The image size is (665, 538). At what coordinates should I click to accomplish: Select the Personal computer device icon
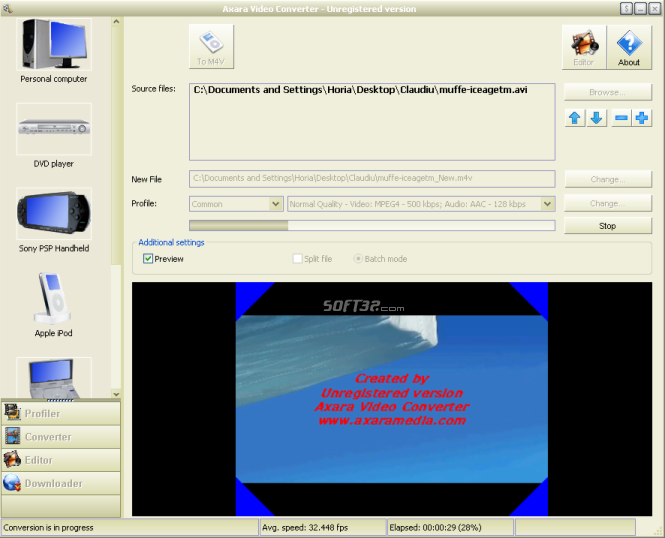pyautogui.click(x=54, y=45)
